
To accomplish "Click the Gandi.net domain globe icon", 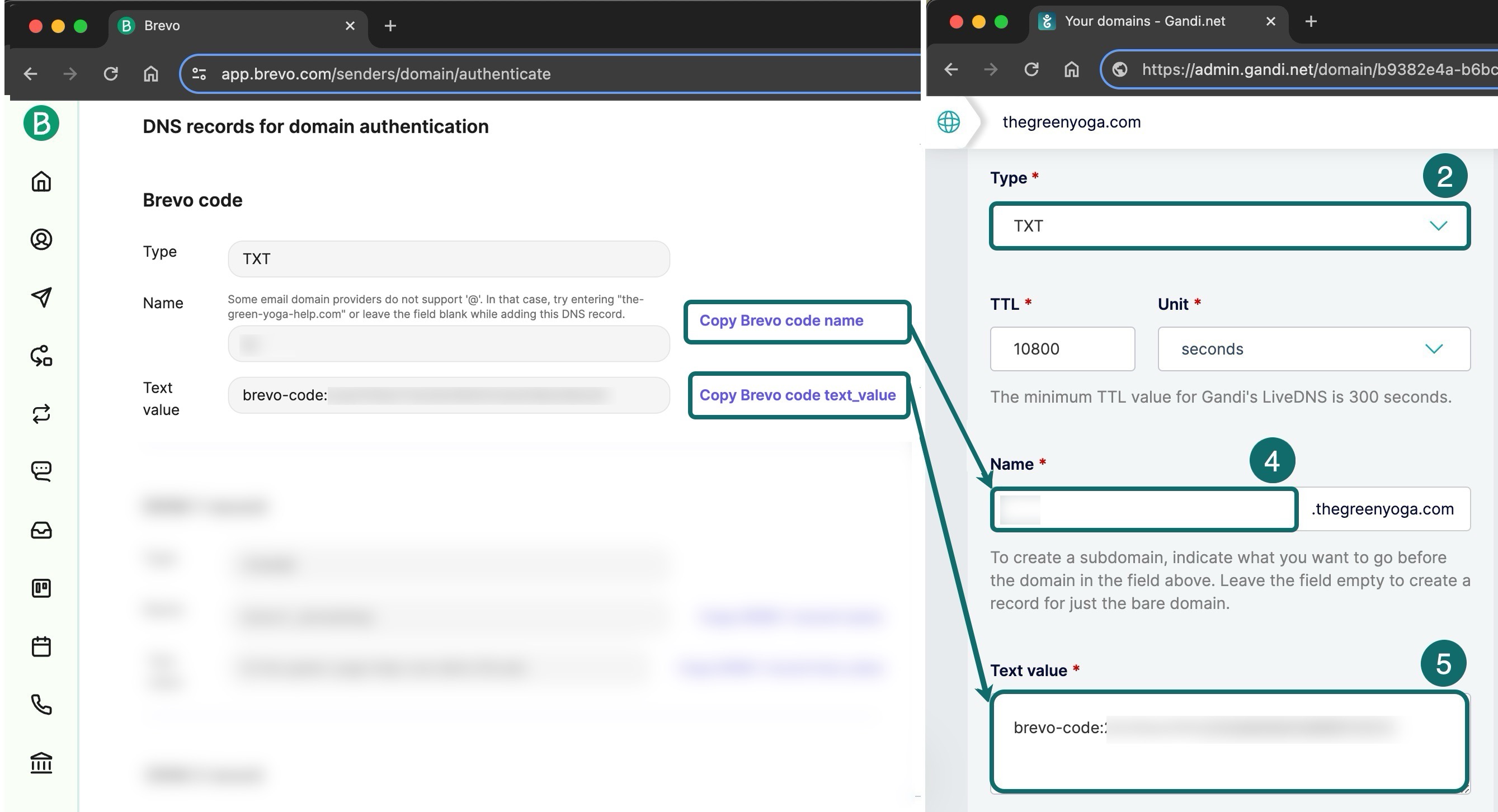I will pos(947,122).
